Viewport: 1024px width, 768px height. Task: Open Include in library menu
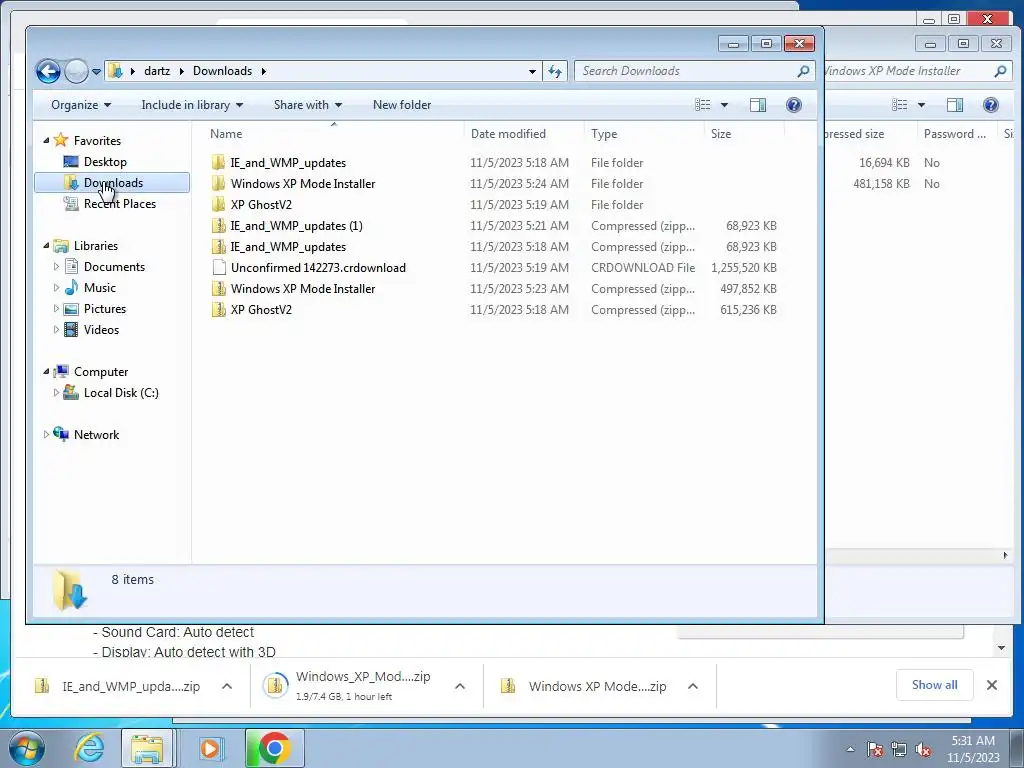(x=192, y=105)
